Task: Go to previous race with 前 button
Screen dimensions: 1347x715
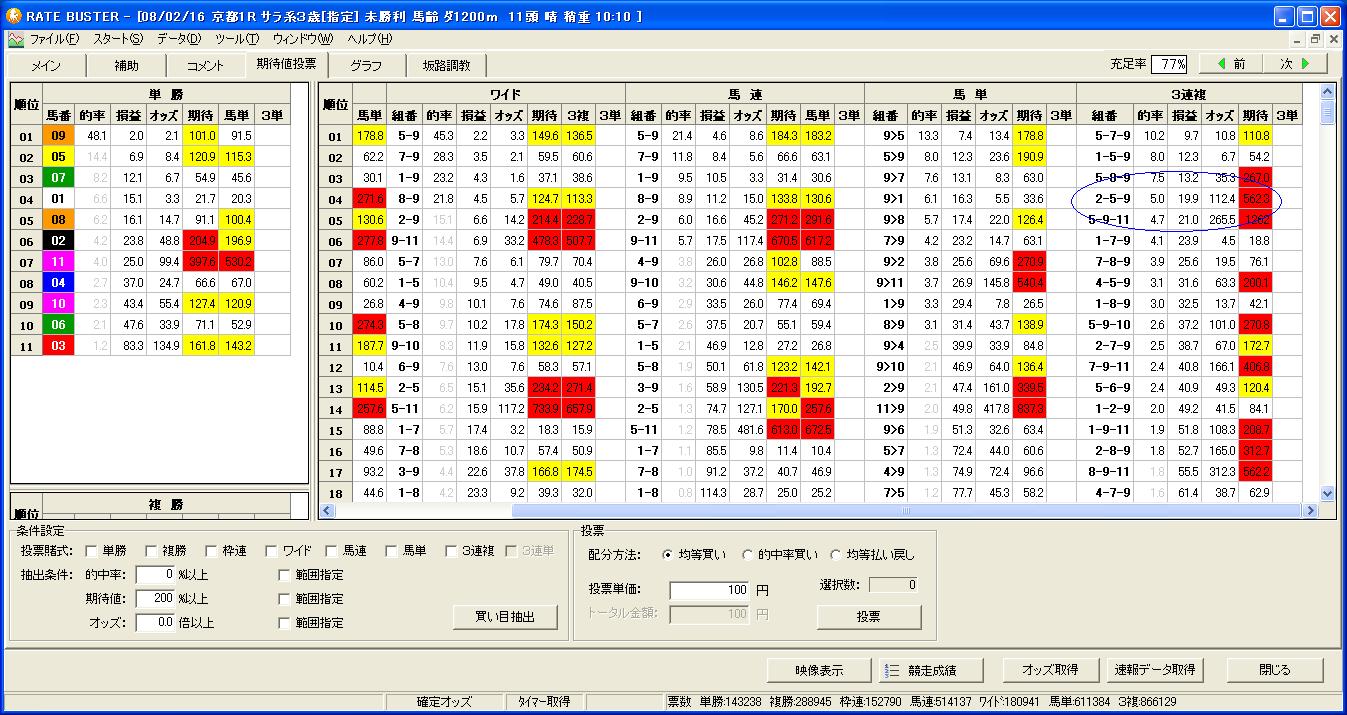Action: [x=1229, y=64]
